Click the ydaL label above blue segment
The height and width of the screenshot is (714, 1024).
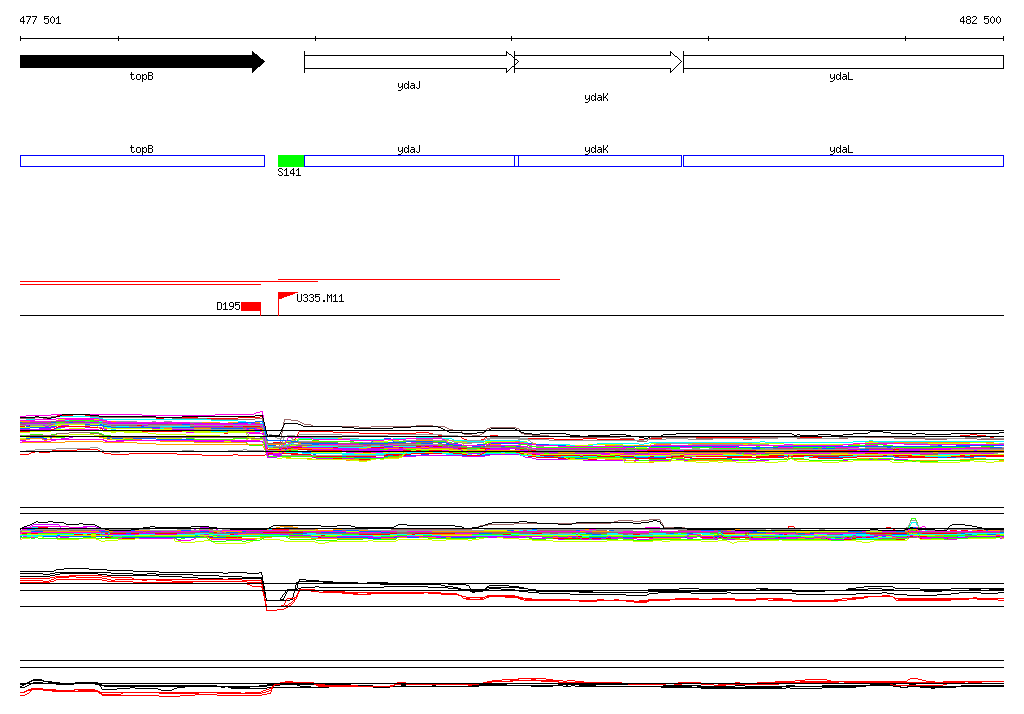(841, 149)
